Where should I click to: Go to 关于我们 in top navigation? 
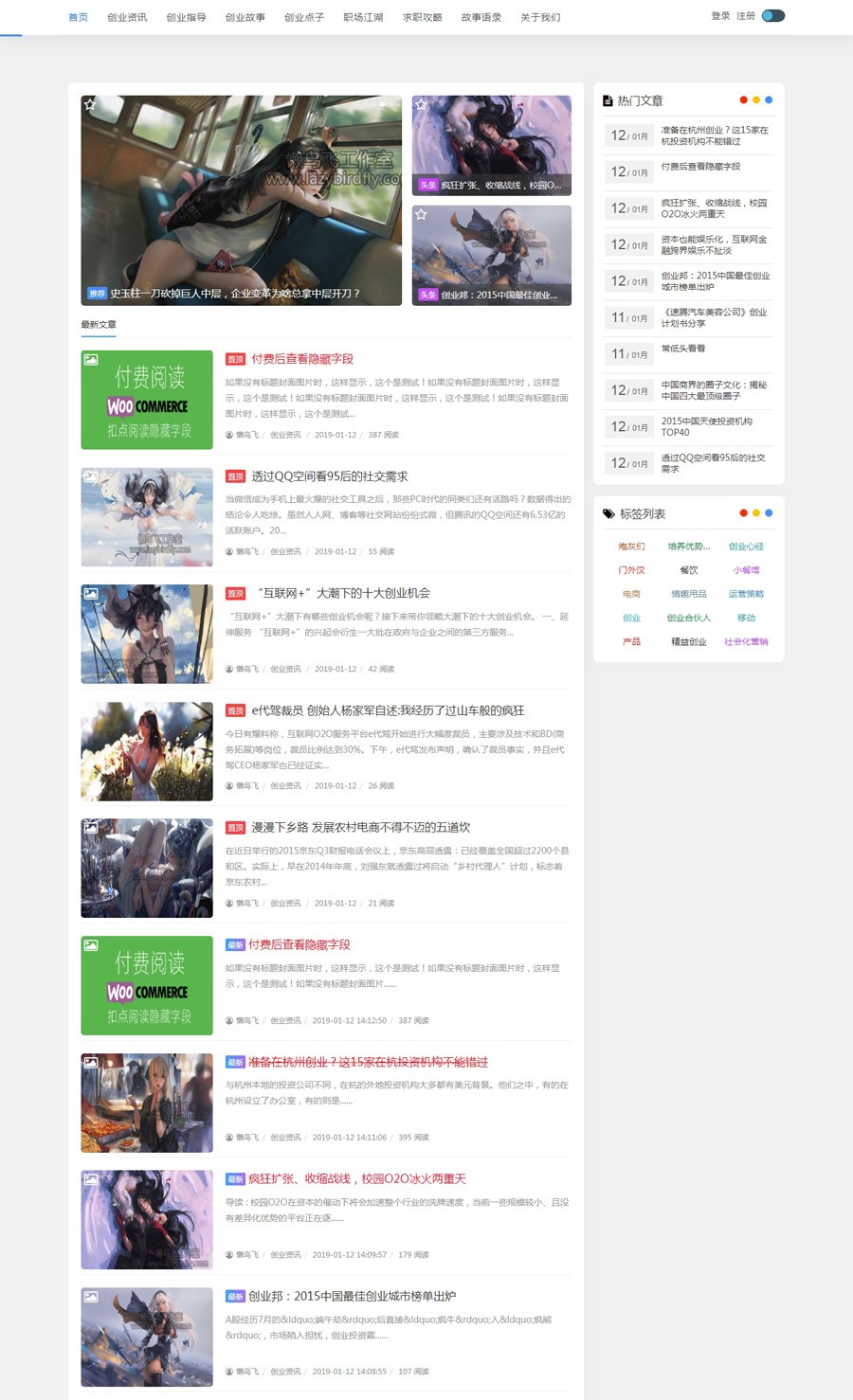pos(540,17)
